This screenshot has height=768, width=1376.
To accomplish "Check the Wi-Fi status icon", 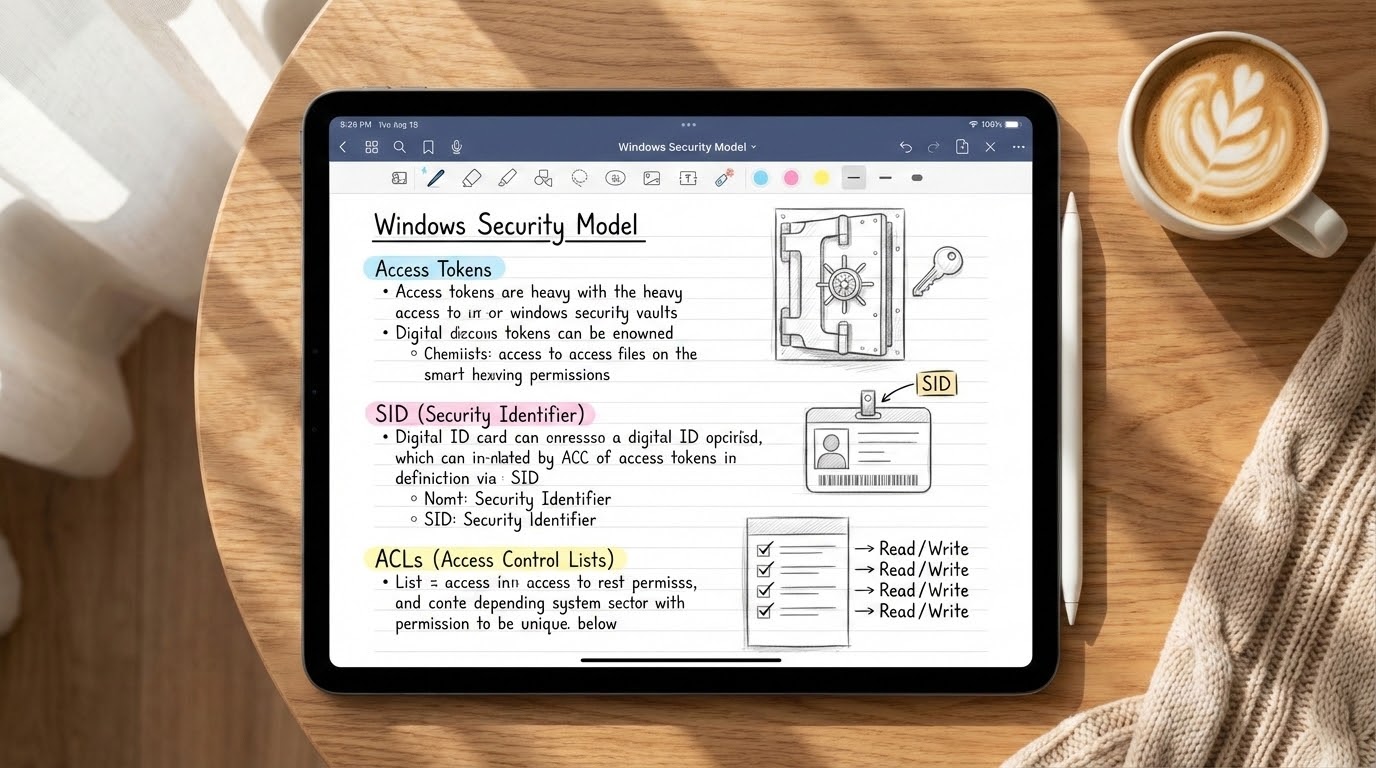I will click(x=972, y=125).
